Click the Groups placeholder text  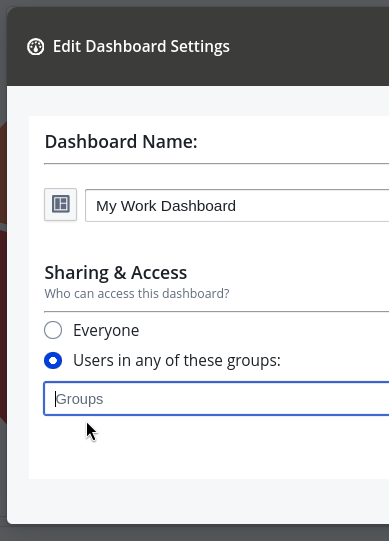click(x=79, y=399)
